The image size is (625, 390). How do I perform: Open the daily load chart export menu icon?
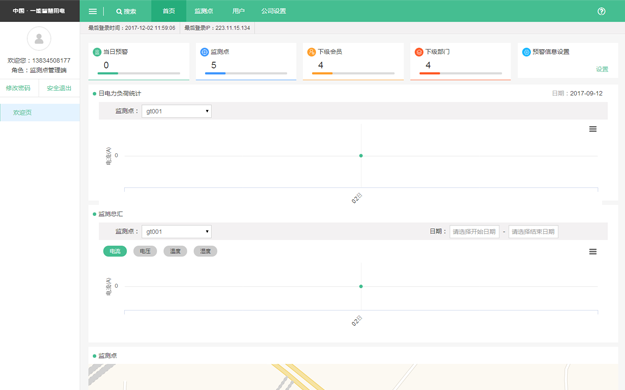tap(593, 129)
